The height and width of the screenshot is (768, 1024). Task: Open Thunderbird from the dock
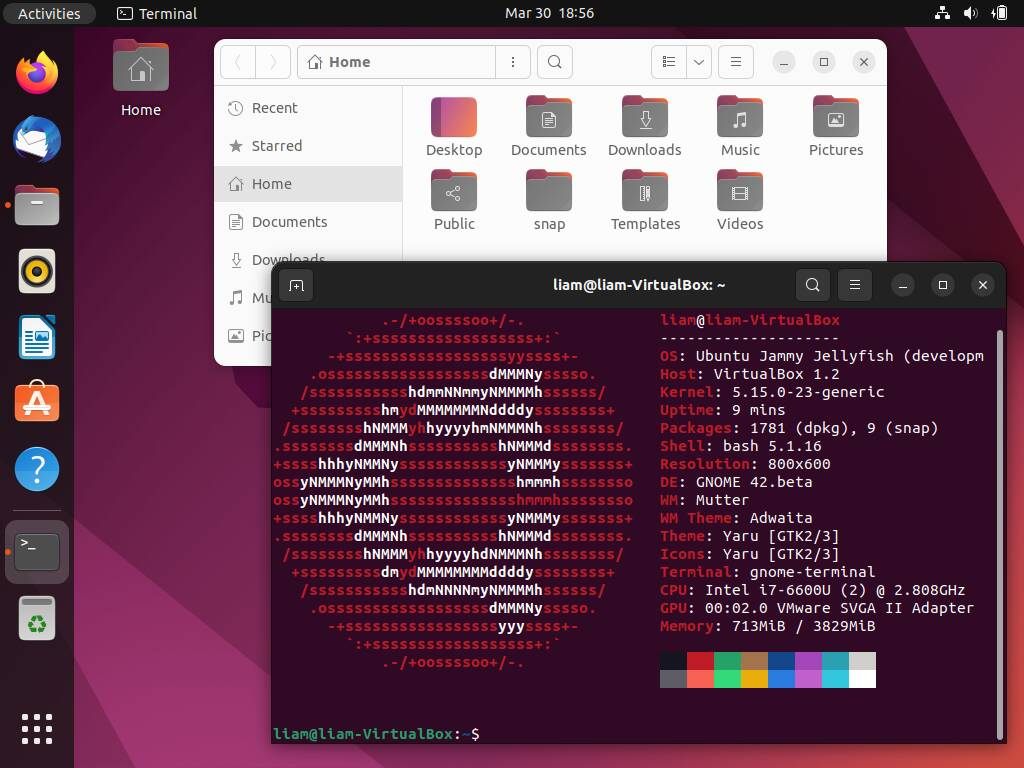coord(36,139)
